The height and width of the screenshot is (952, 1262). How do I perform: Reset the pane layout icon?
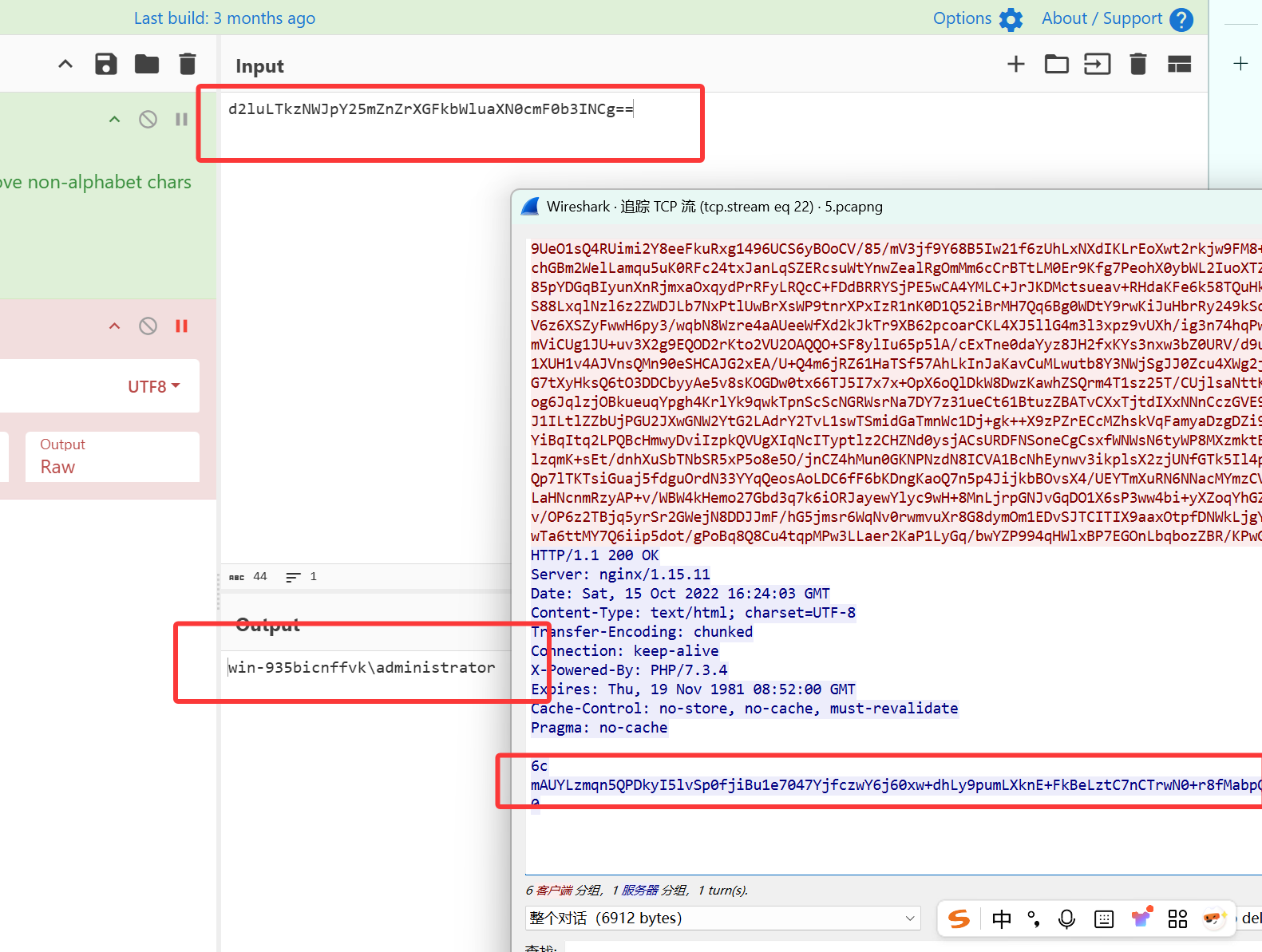(x=1179, y=64)
